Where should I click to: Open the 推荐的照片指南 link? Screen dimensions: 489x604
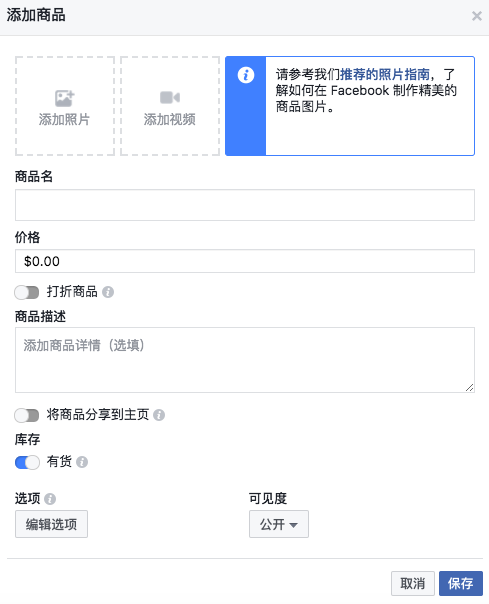click(385, 74)
